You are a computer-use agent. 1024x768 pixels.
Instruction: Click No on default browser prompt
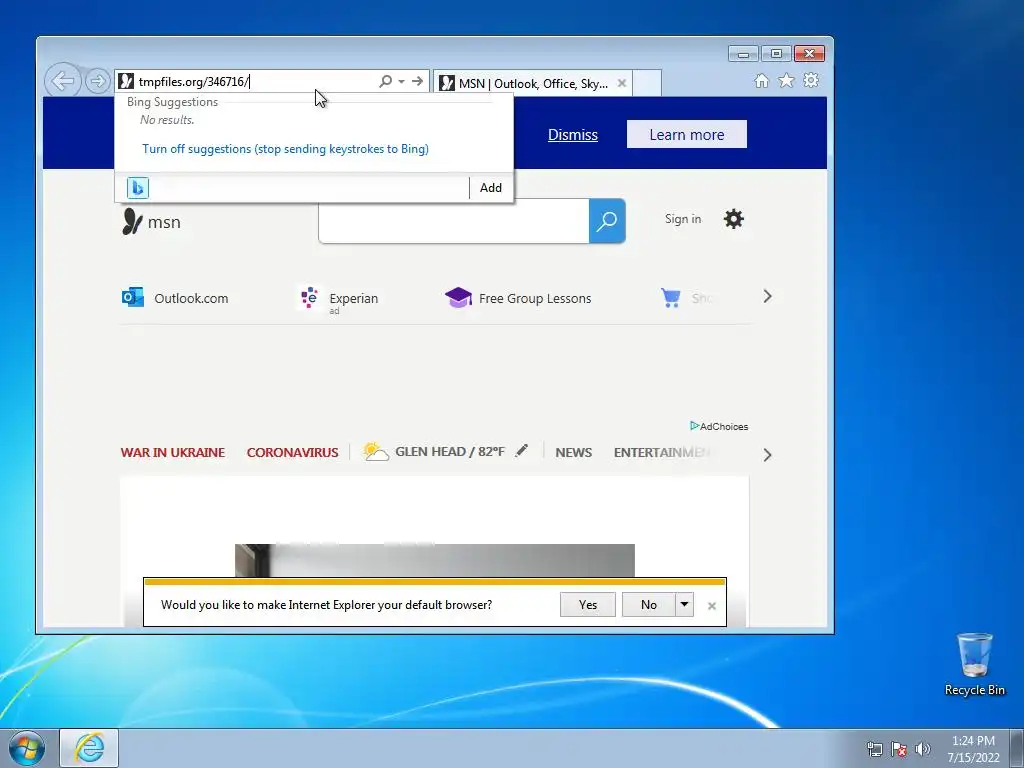click(648, 605)
